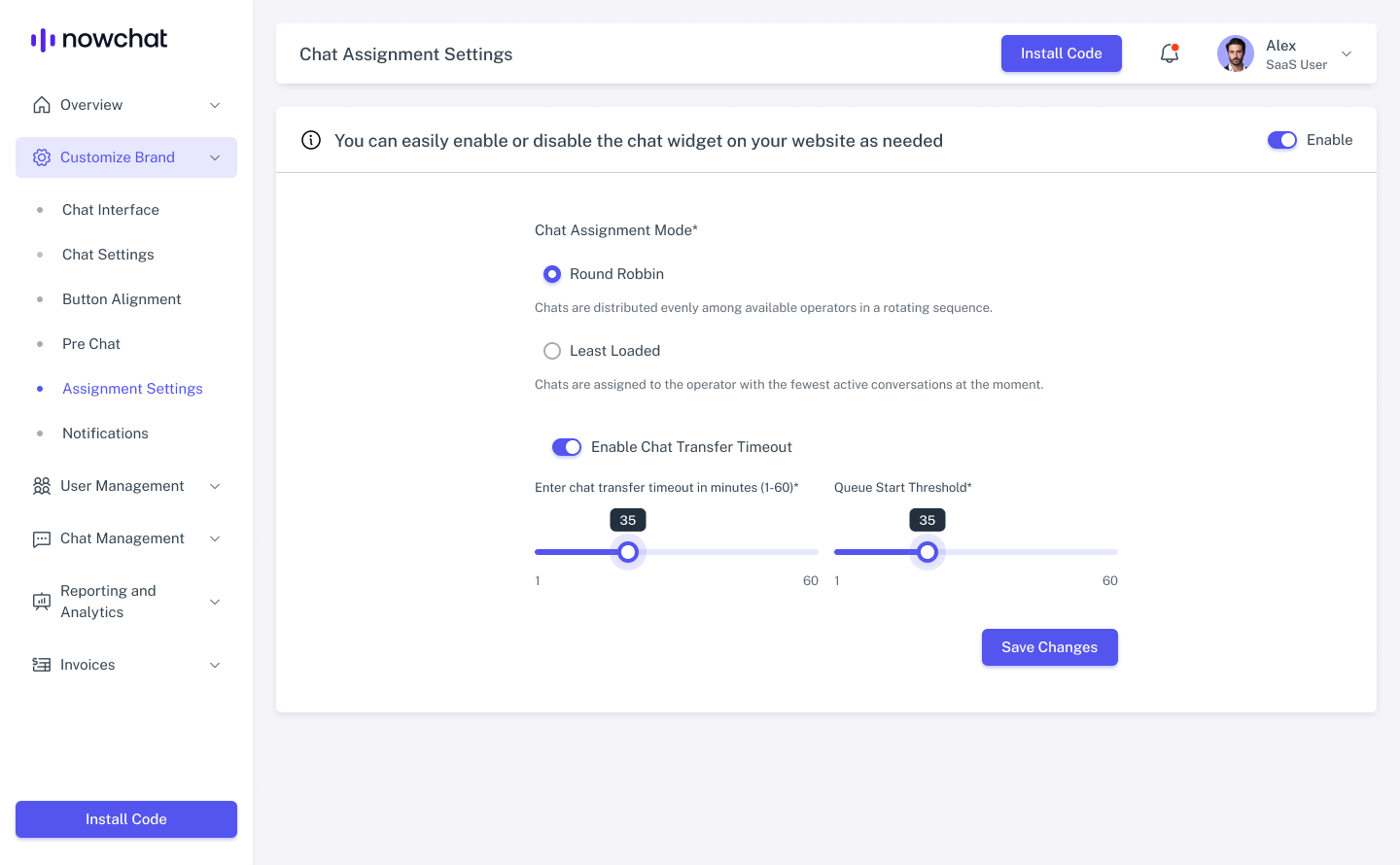Click the User Management people icon
Image resolution: width=1400 pixels, height=865 pixels.
tap(42, 486)
